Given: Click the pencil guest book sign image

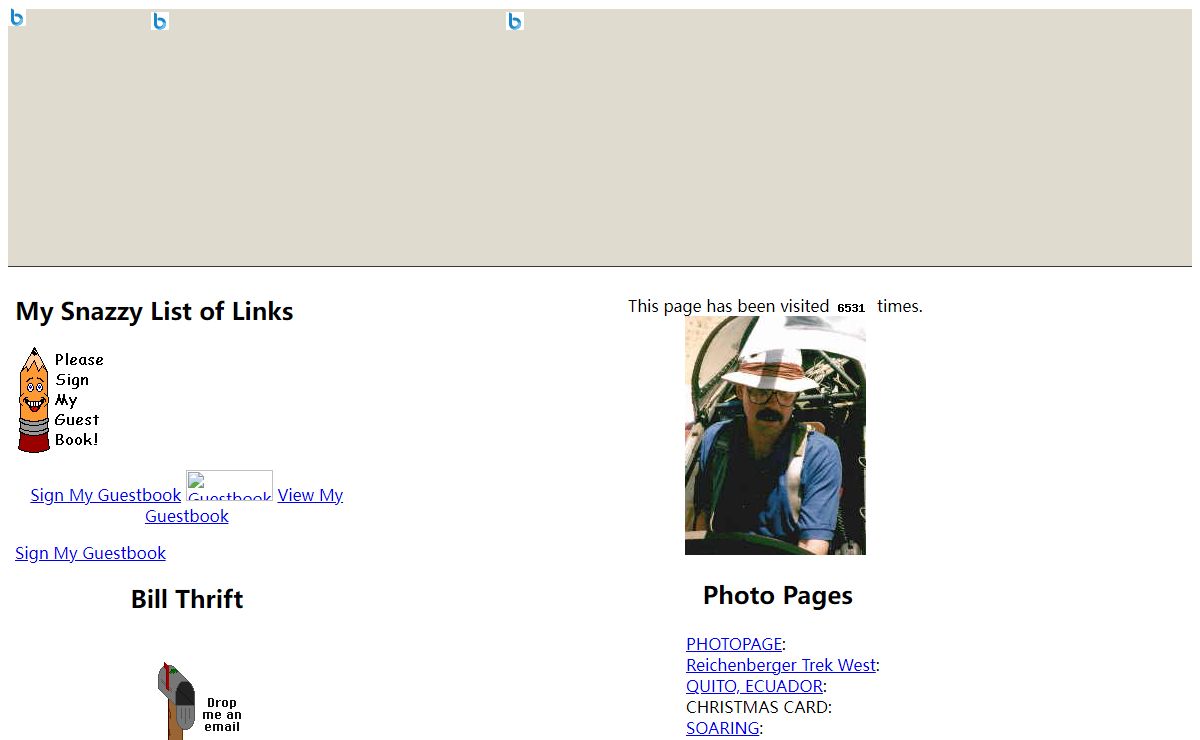Looking at the screenshot, I should click(60, 399).
